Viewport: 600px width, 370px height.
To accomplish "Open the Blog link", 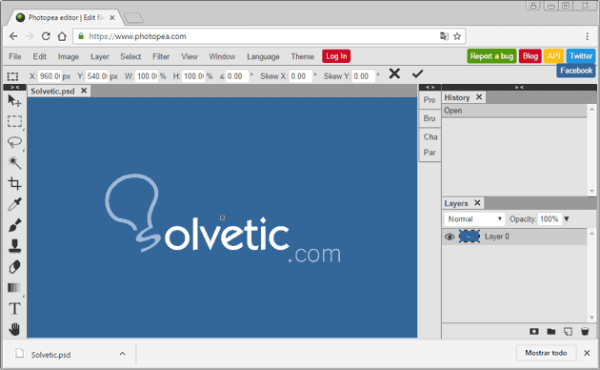I will pyautogui.click(x=530, y=56).
